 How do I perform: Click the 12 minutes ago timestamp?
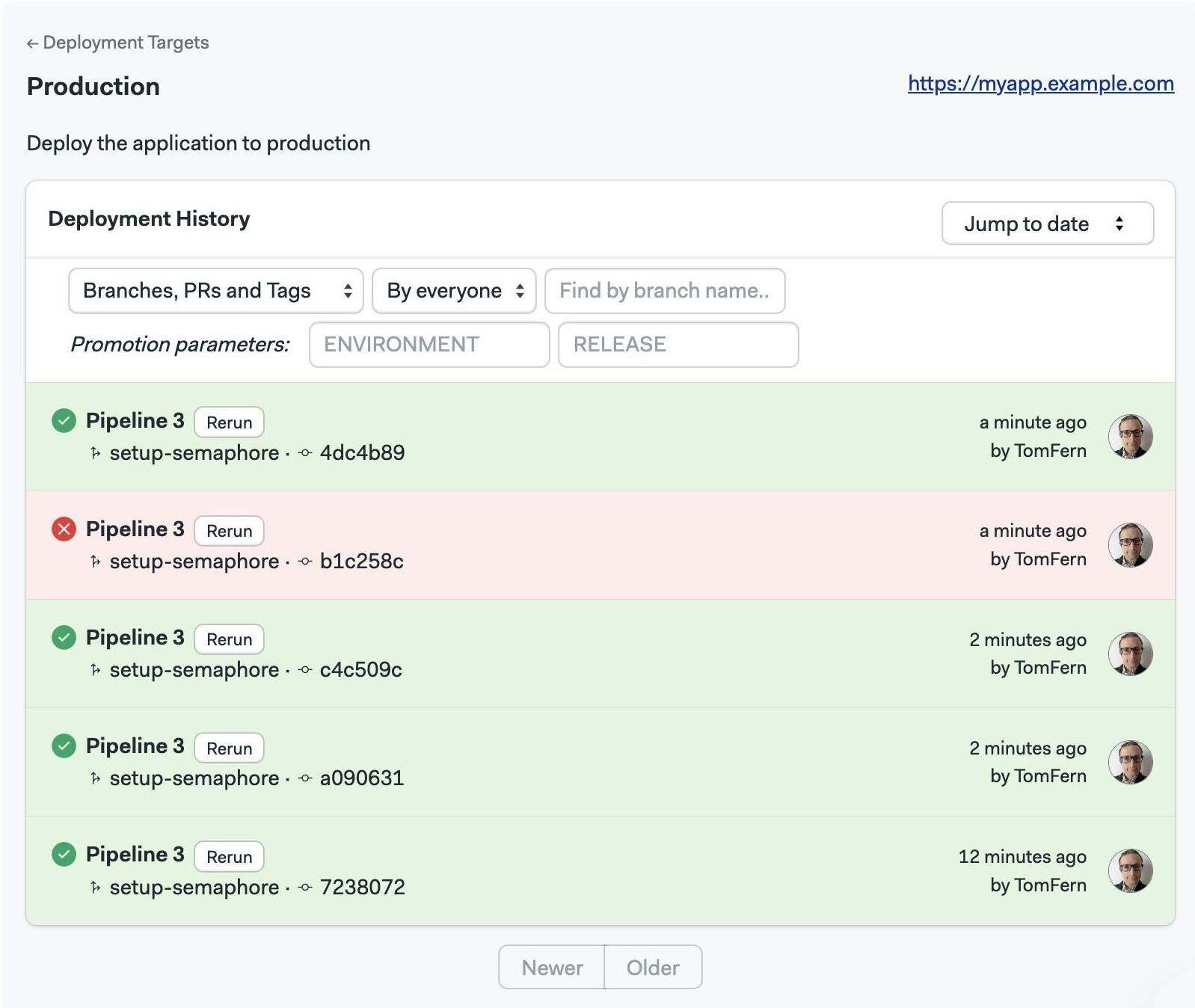[x=1022, y=857]
